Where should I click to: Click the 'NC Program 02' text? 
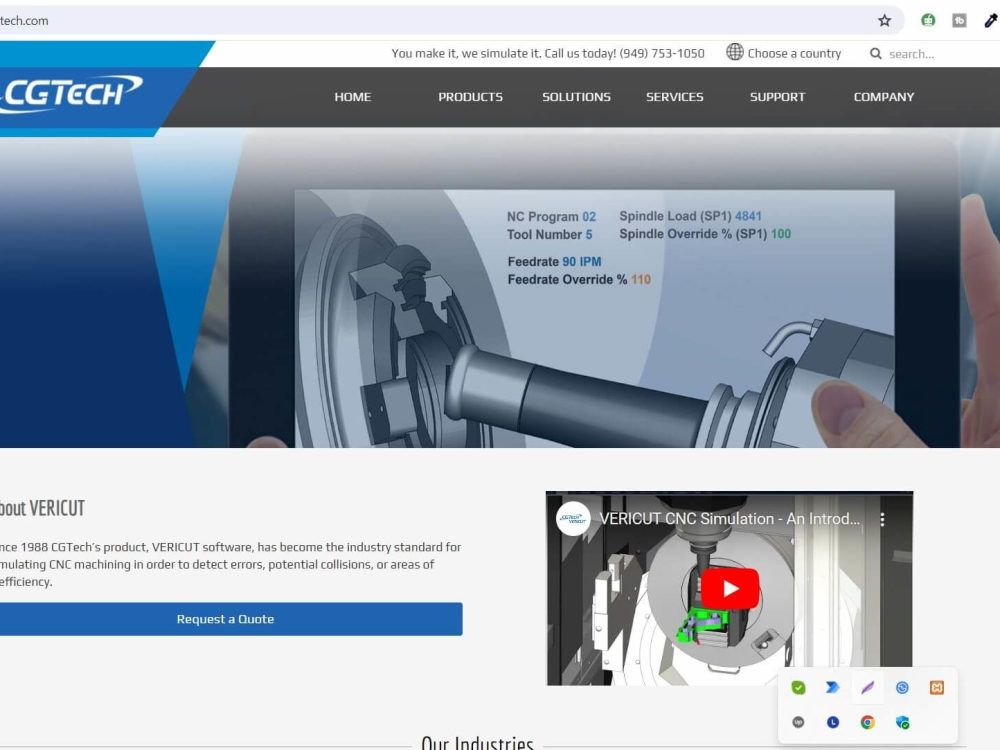(551, 217)
